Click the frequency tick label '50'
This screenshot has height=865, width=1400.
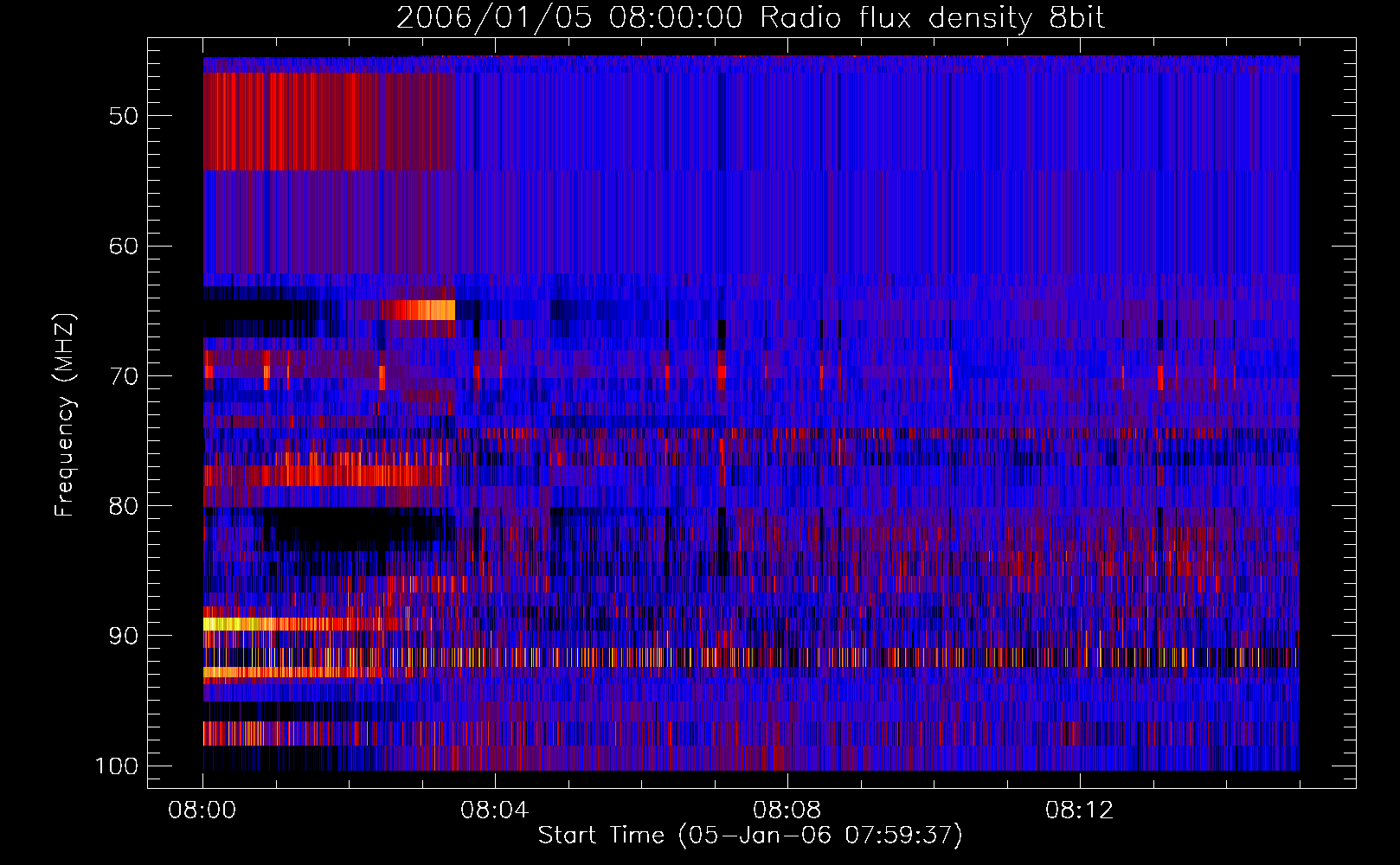(124, 116)
